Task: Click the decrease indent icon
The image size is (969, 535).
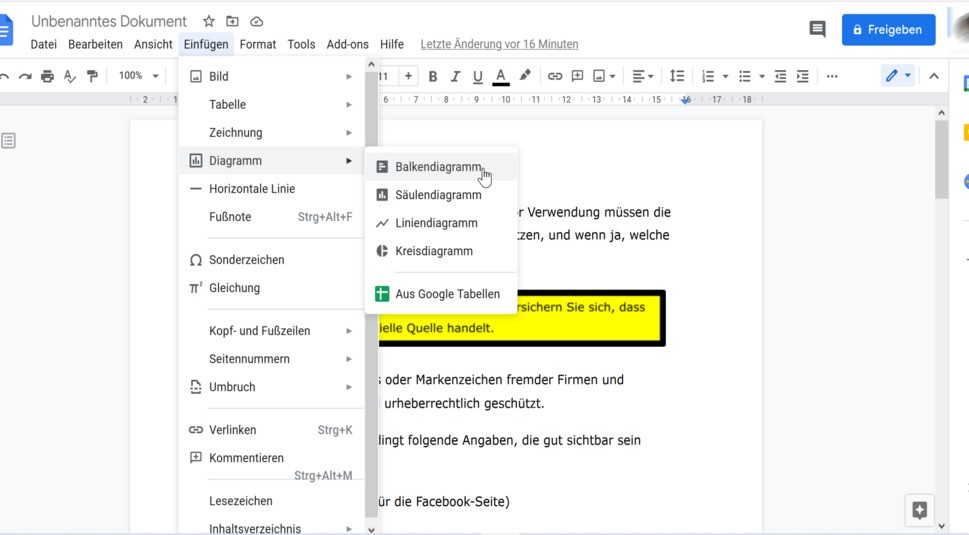Action: click(x=781, y=76)
